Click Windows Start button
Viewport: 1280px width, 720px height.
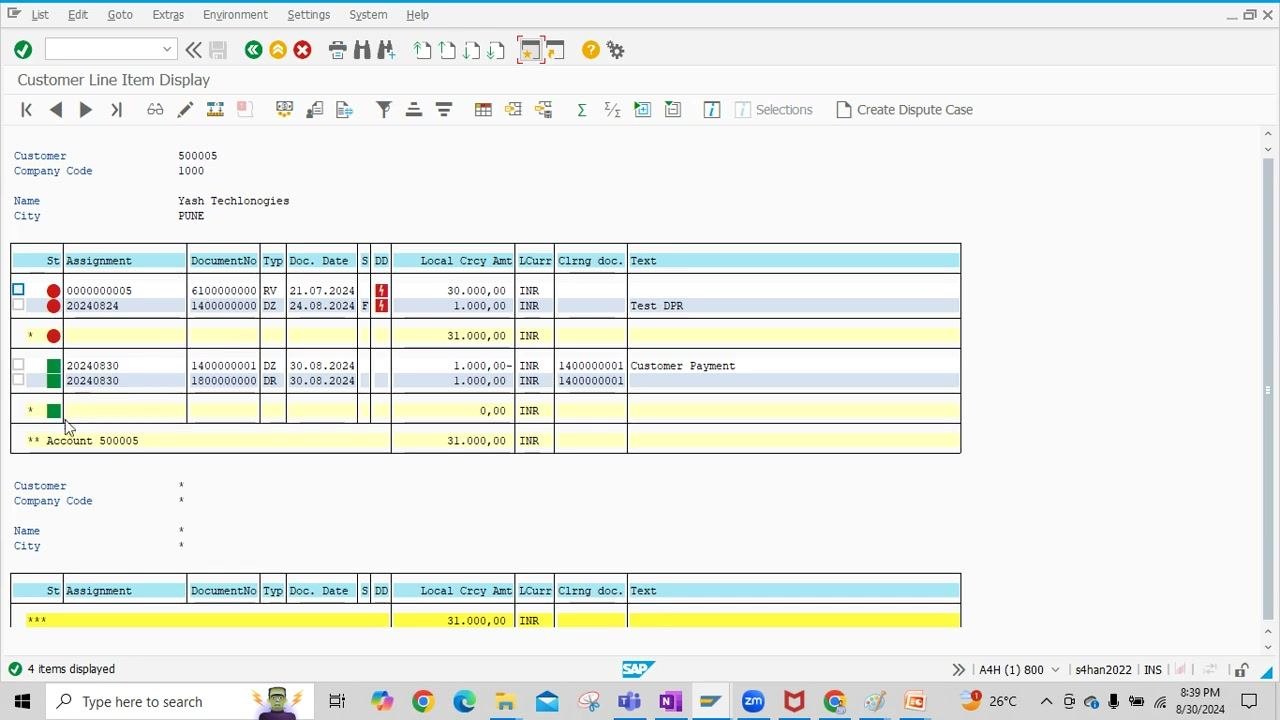click(22, 702)
